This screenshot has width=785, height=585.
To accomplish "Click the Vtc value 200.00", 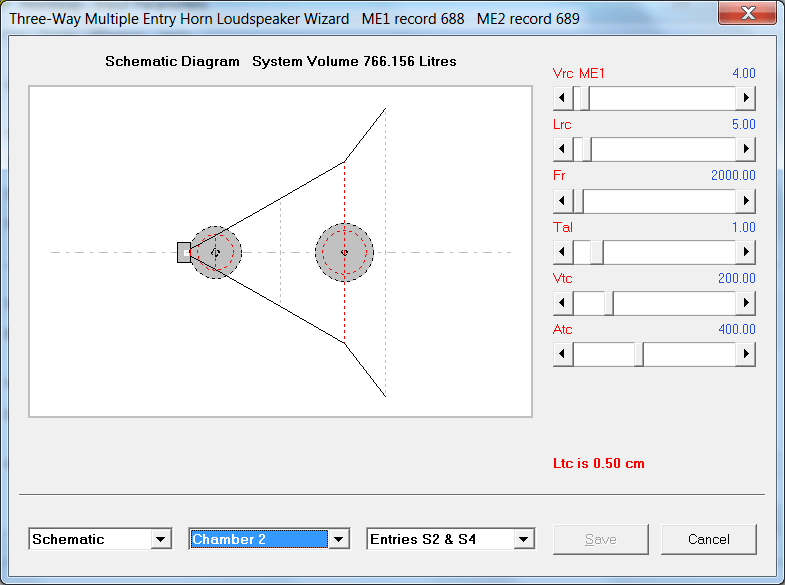I will coord(736,279).
